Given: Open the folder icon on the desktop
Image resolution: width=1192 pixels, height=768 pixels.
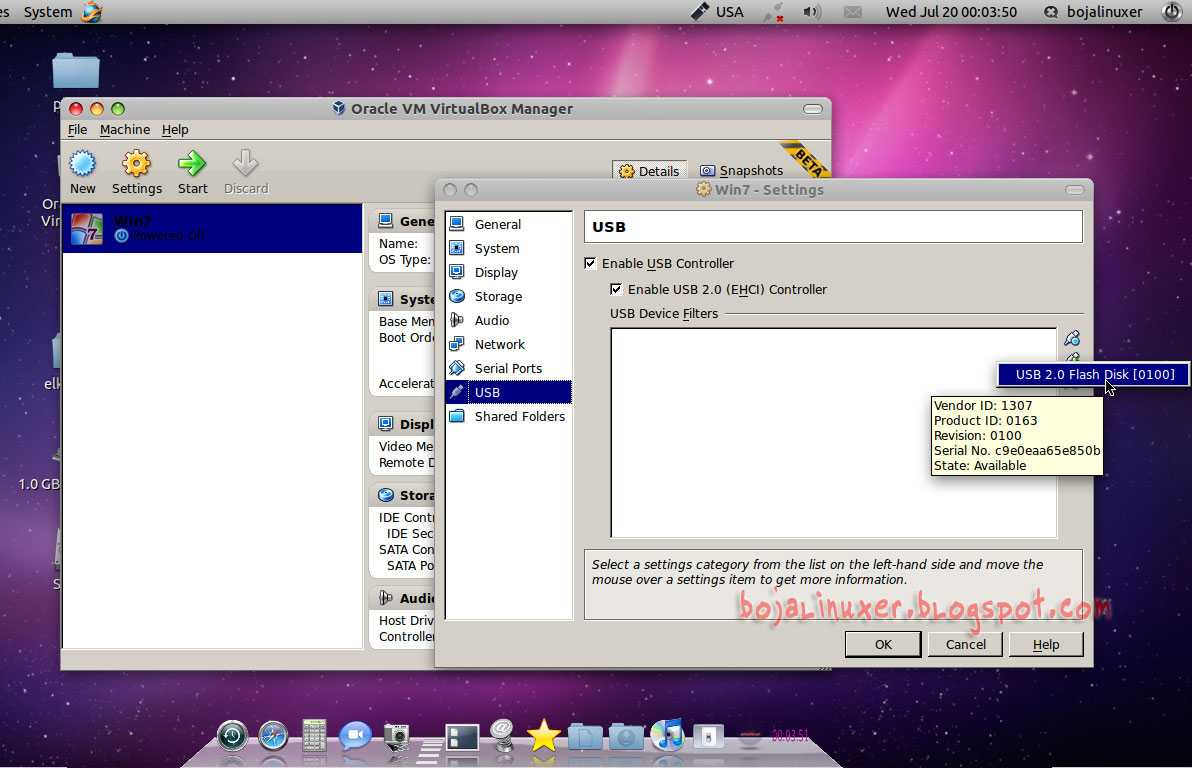Looking at the screenshot, I should pyautogui.click(x=75, y=71).
